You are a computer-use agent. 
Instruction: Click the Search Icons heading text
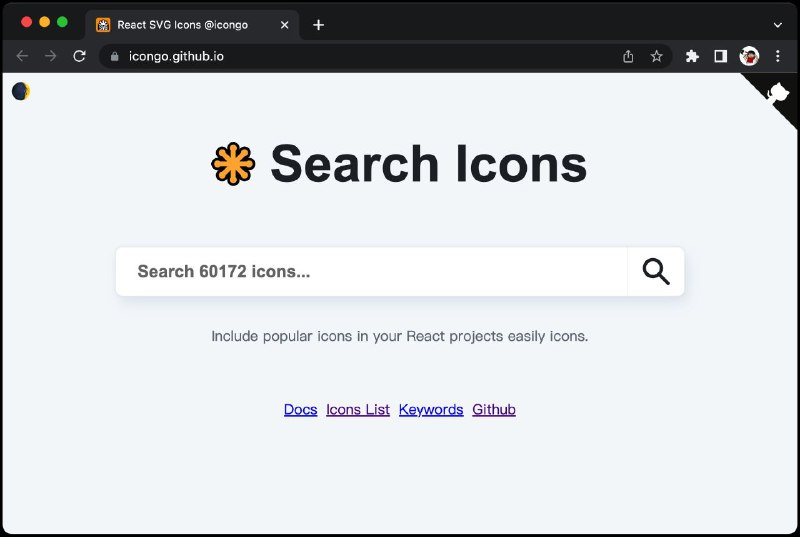(429, 164)
